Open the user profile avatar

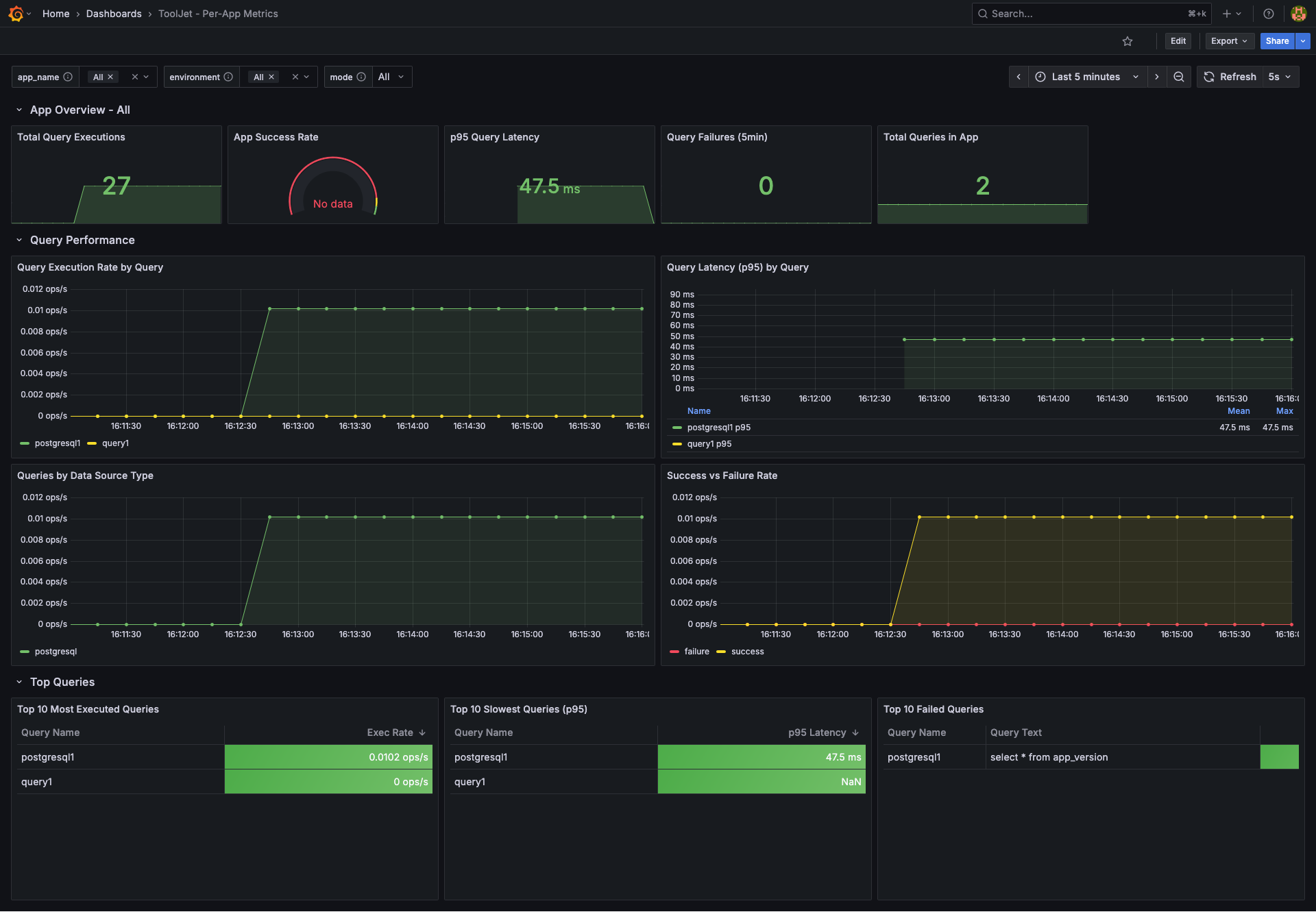(1298, 13)
